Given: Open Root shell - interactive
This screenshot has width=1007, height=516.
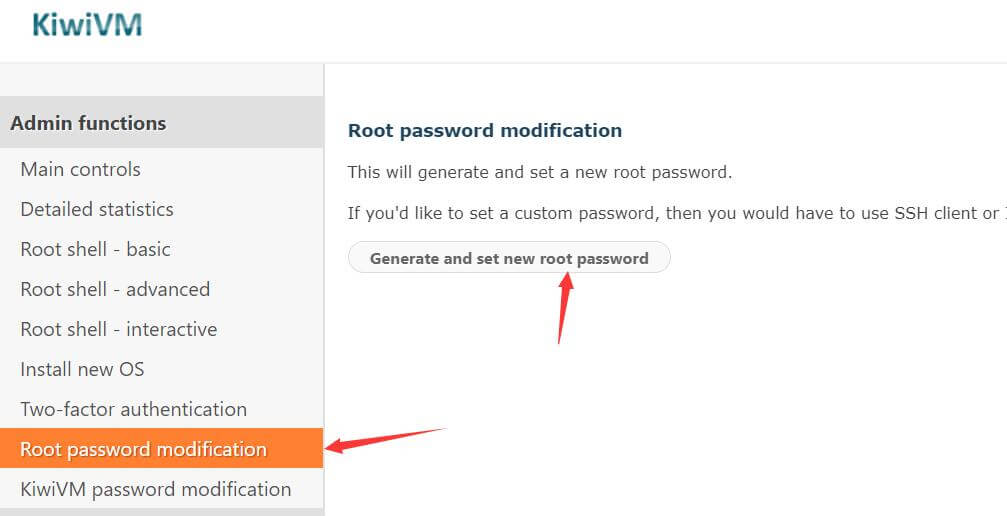Looking at the screenshot, I should click(118, 329).
